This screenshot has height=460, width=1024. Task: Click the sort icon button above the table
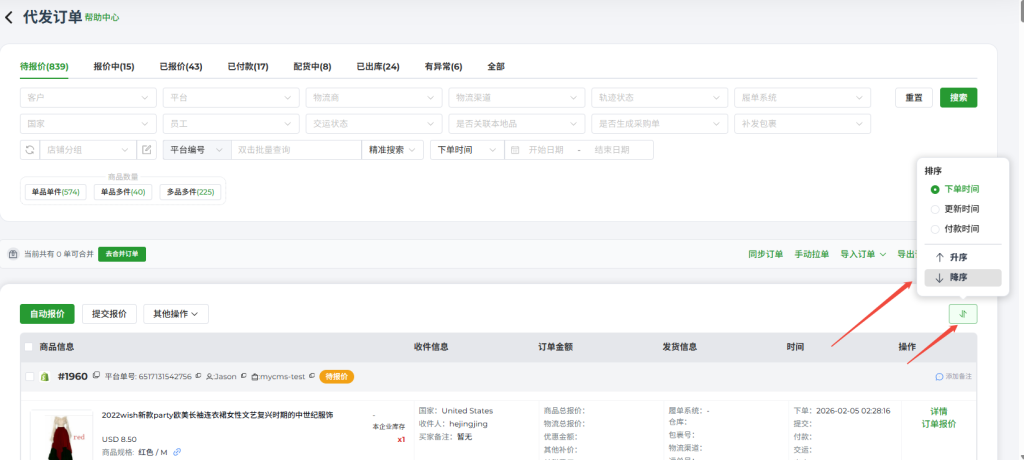point(962,314)
